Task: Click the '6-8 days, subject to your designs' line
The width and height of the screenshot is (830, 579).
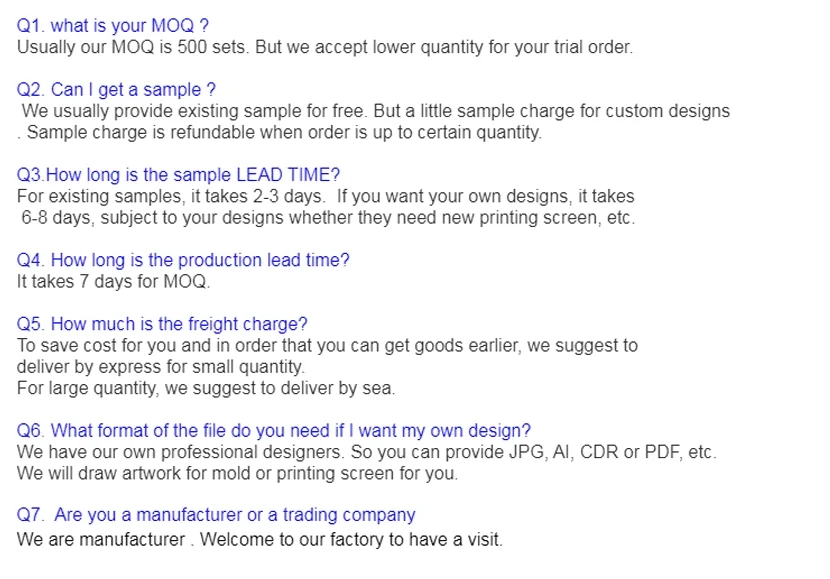Action: click(327, 217)
